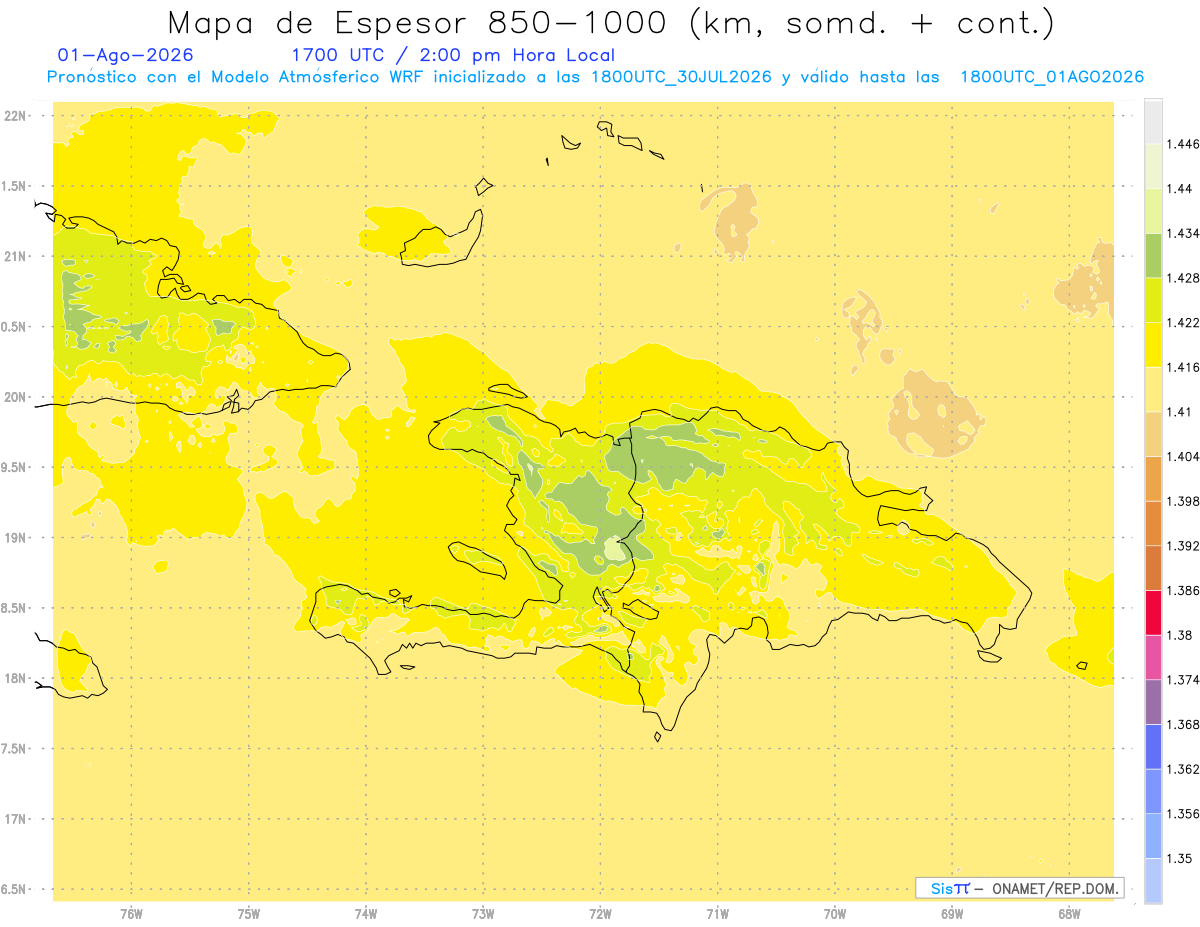This screenshot has height=927, width=1200.
Task: Click the time label '1700 UTC / 2:00 pm Hora Local'
Action: [453, 55]
